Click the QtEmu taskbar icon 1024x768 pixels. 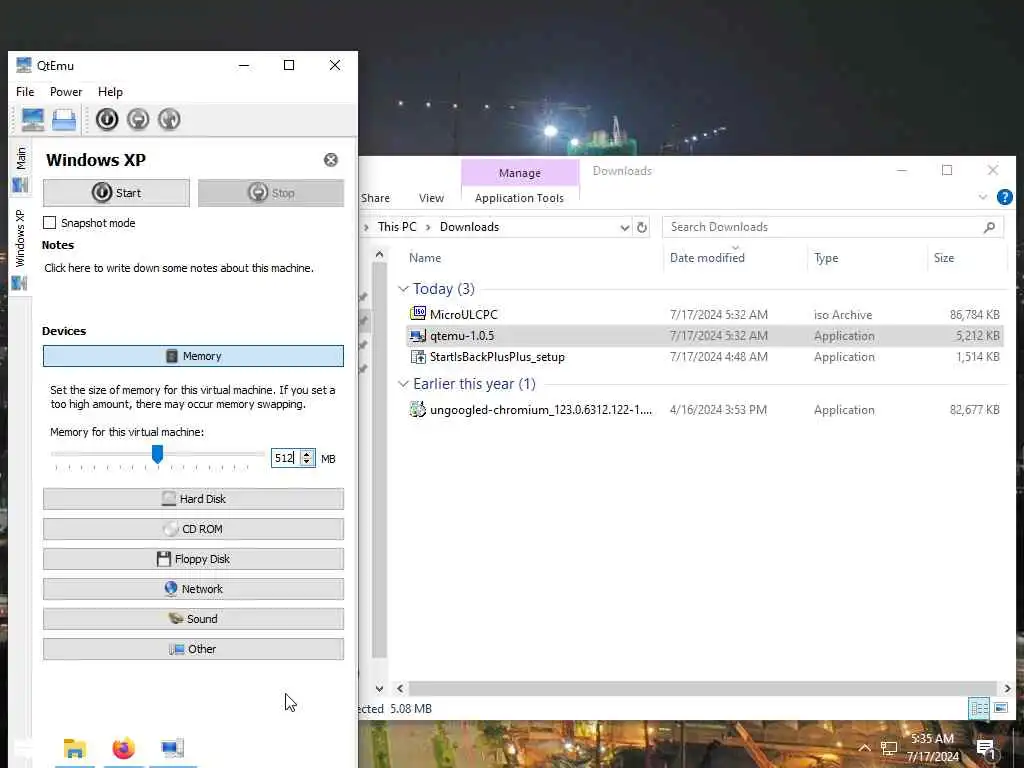click(172, 748)
